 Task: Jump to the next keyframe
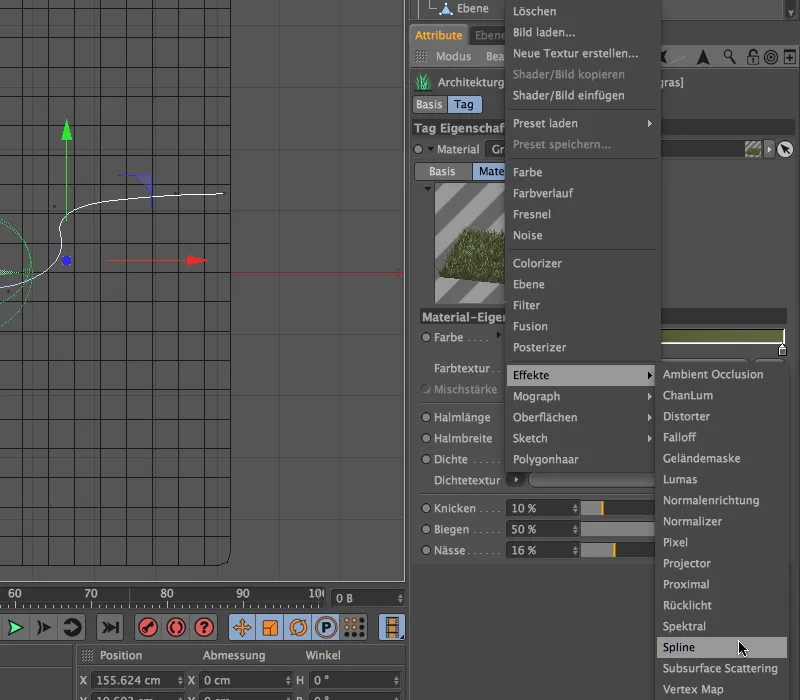coord(44,627)
